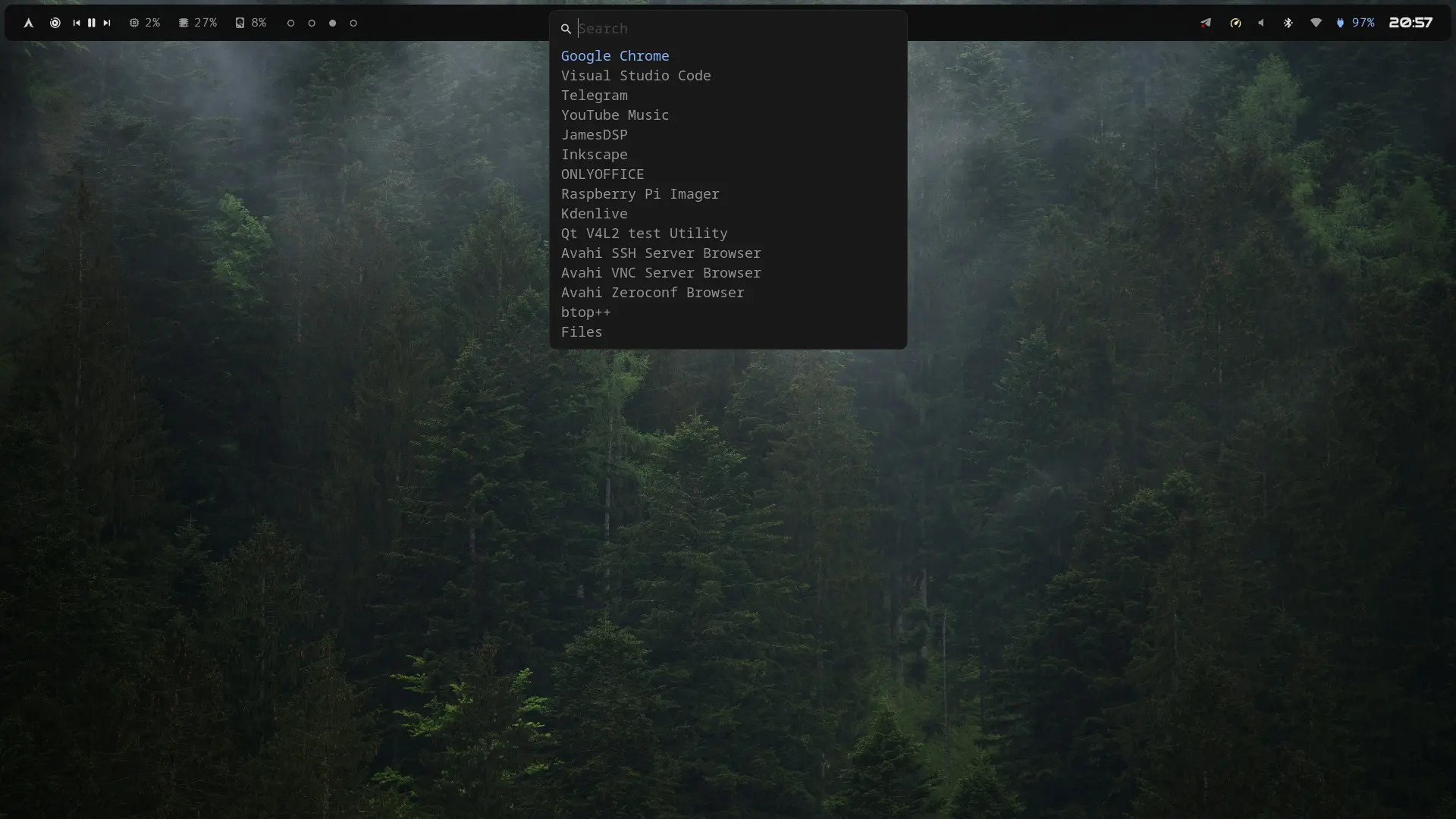Open Avahi VNC Server Browser
The height and width of the screenshot is (819, 1456).
coord(728,273)
